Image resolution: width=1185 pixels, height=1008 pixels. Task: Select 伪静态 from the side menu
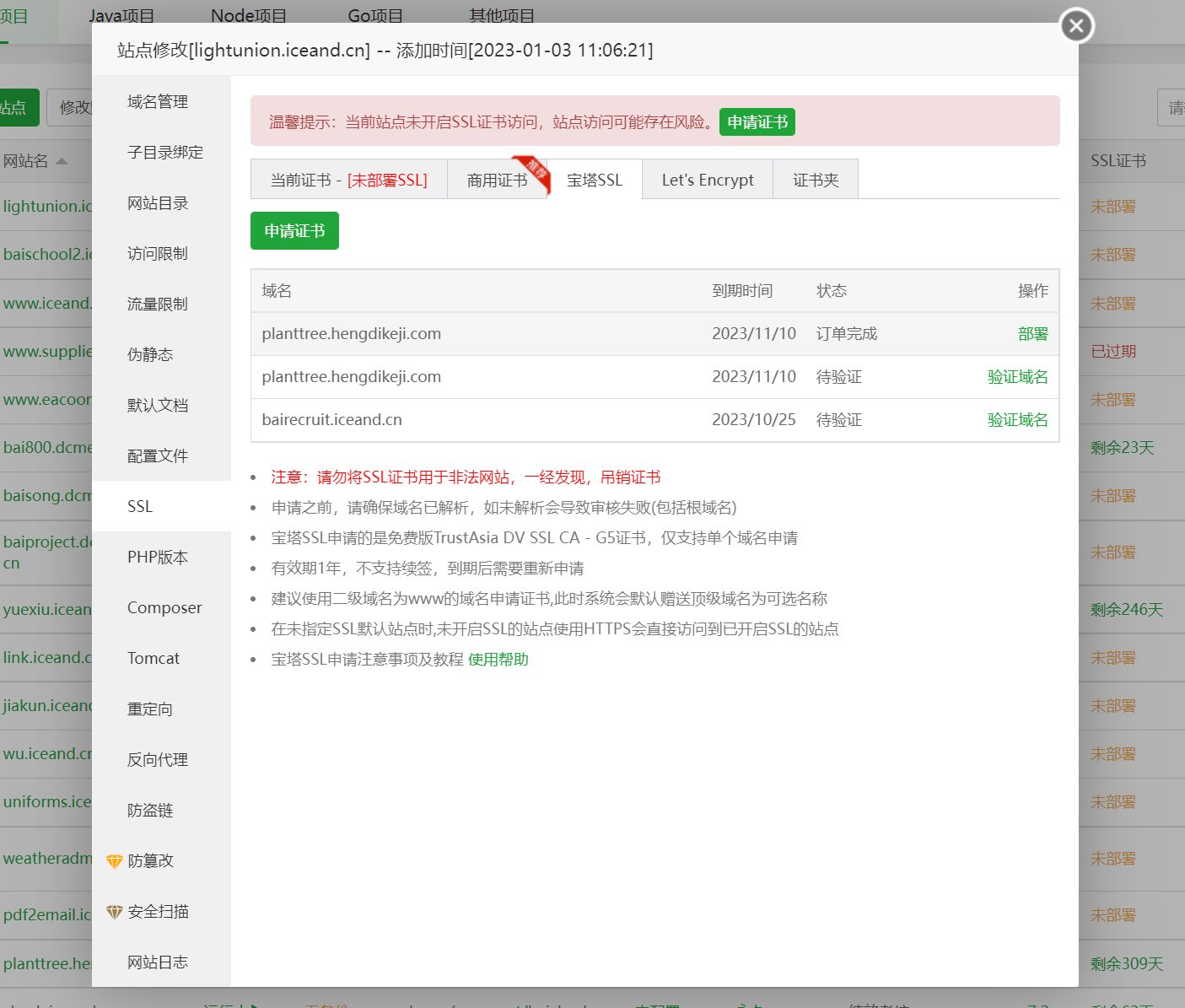point(150,355)
